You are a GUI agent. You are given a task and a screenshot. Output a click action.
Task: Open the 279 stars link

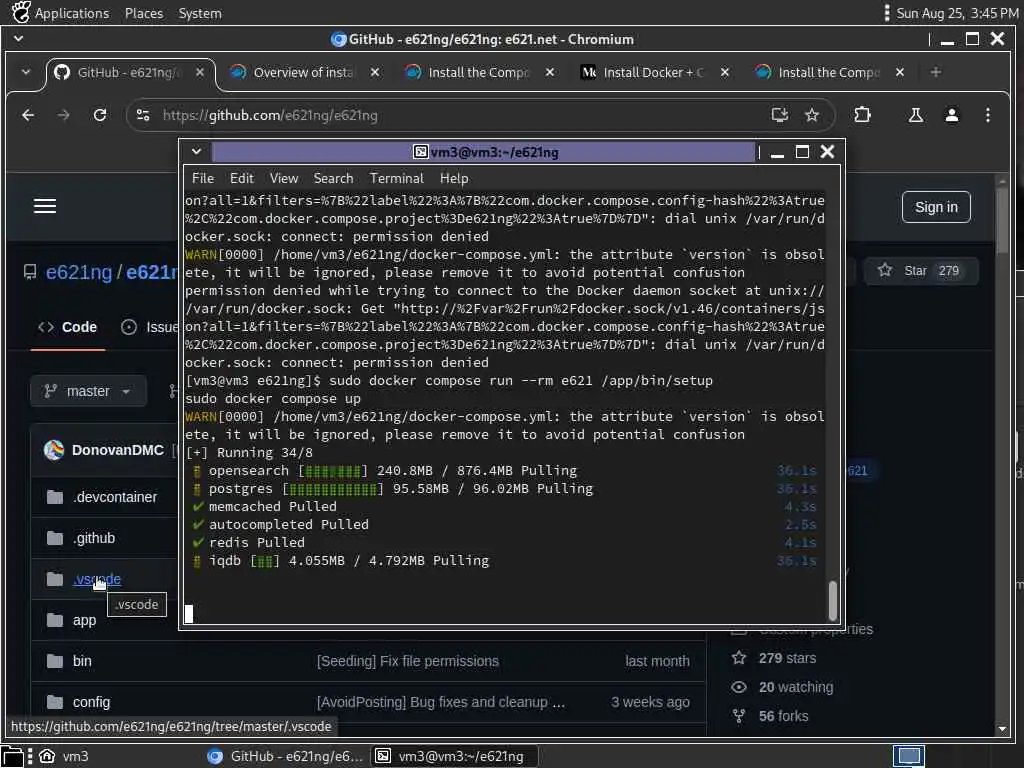(787, 658)
